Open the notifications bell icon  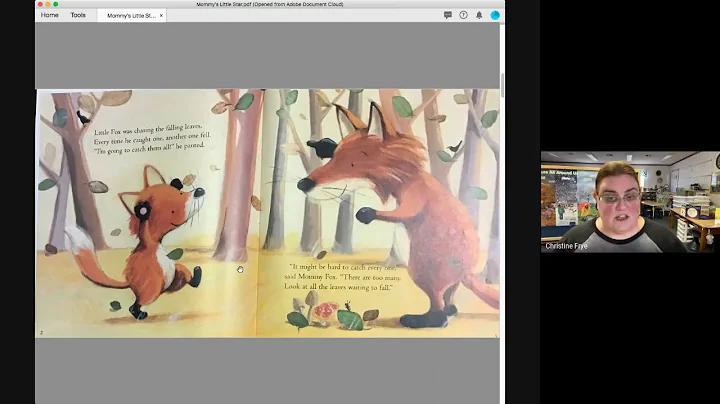tap(479, 15)
